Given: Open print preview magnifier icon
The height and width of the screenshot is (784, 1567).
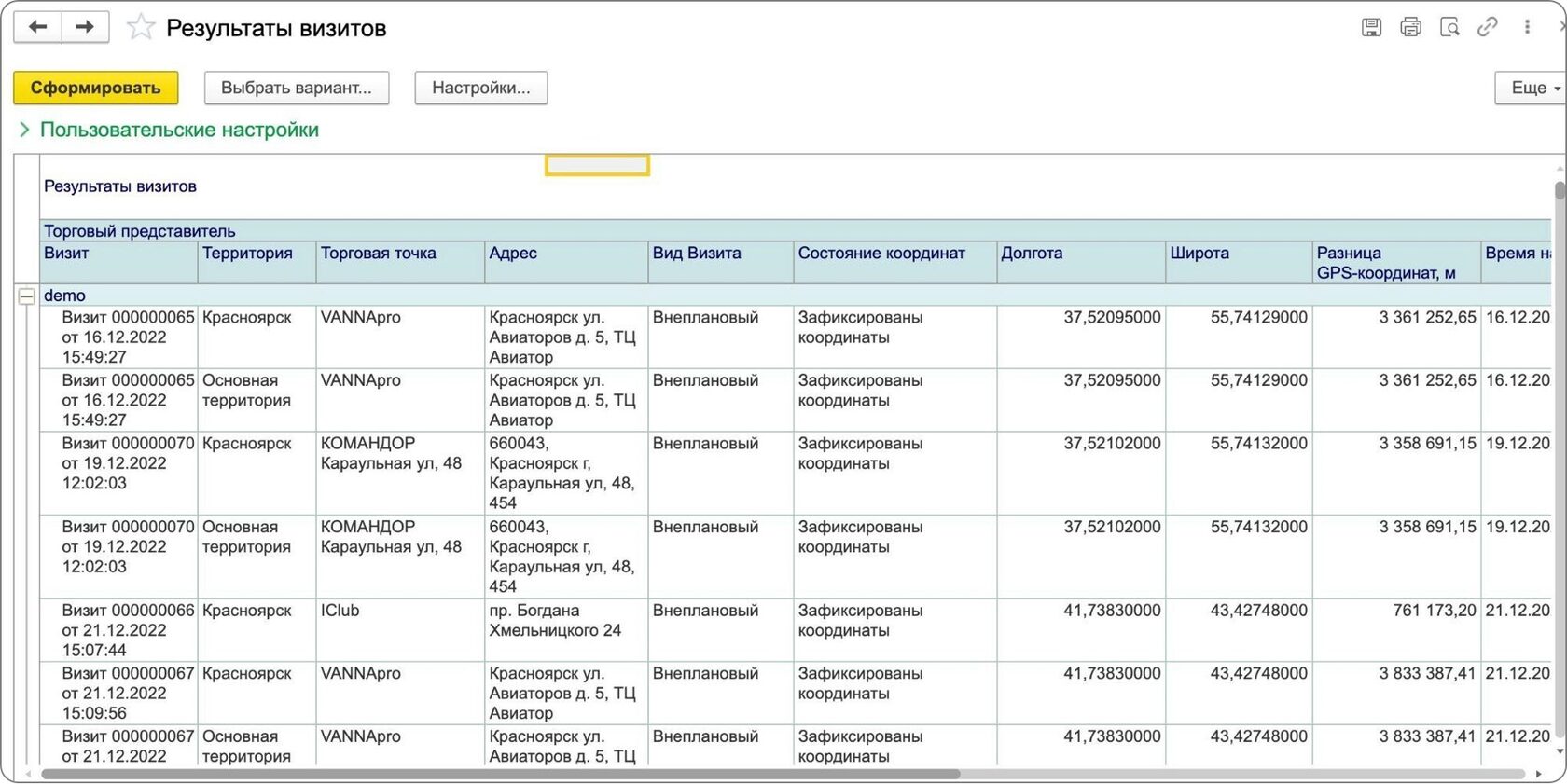Looking at the screenshot, I should click(x=1449, y=27).
